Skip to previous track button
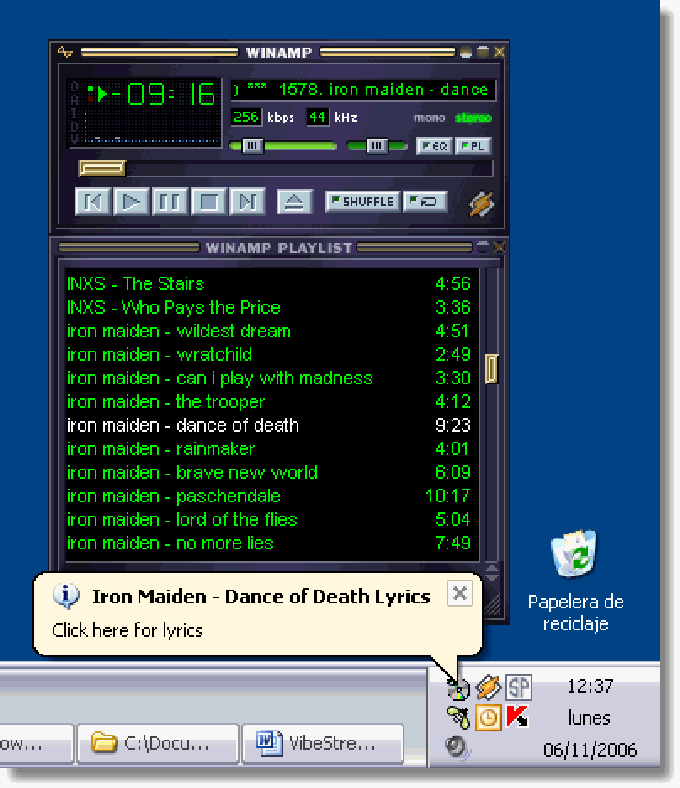Image resolution: width=680 pixels, height=788 pixels. pyautogui.click(x=92, y=202)
